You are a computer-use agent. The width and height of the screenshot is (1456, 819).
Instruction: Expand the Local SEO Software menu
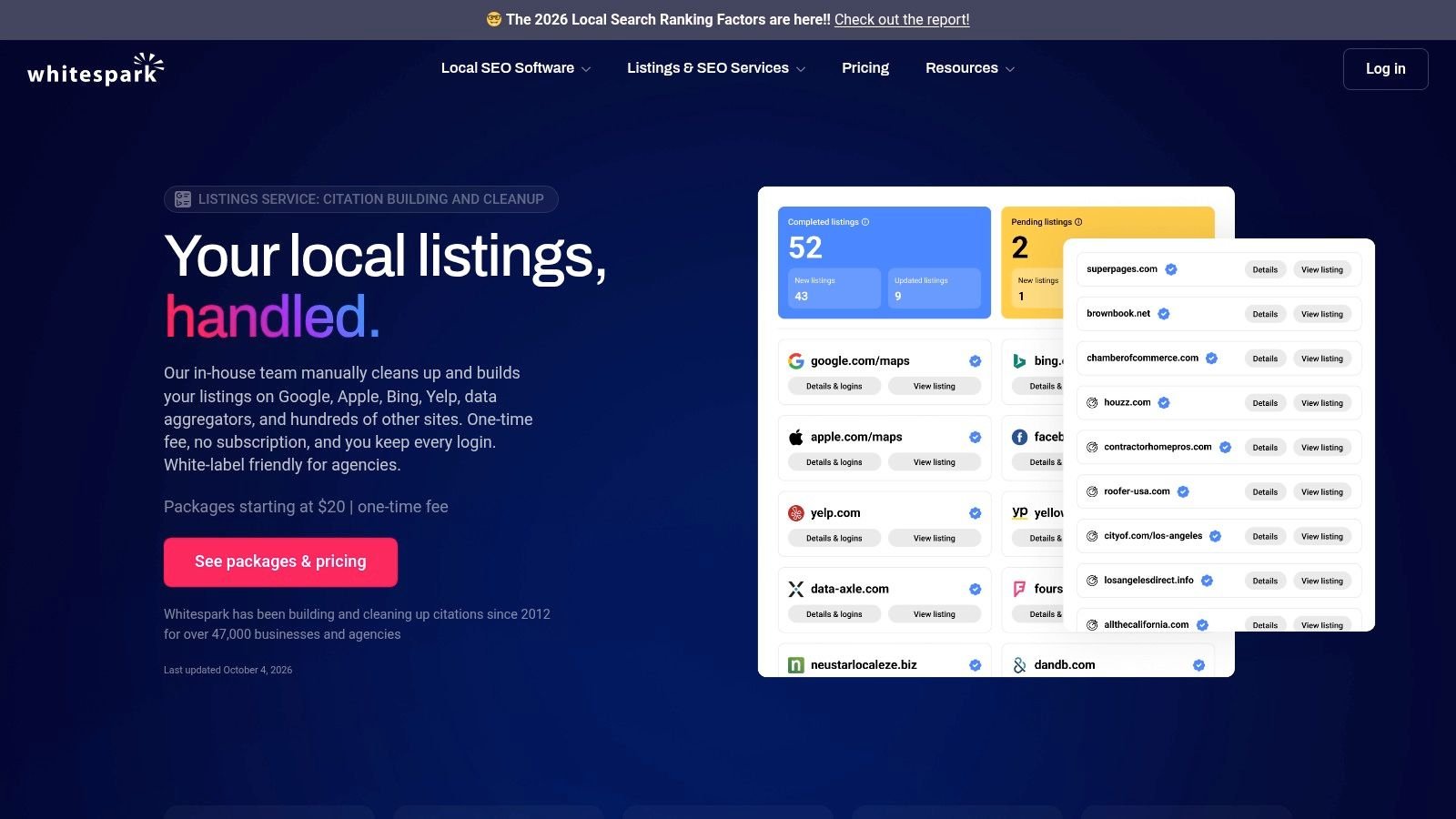516,68
